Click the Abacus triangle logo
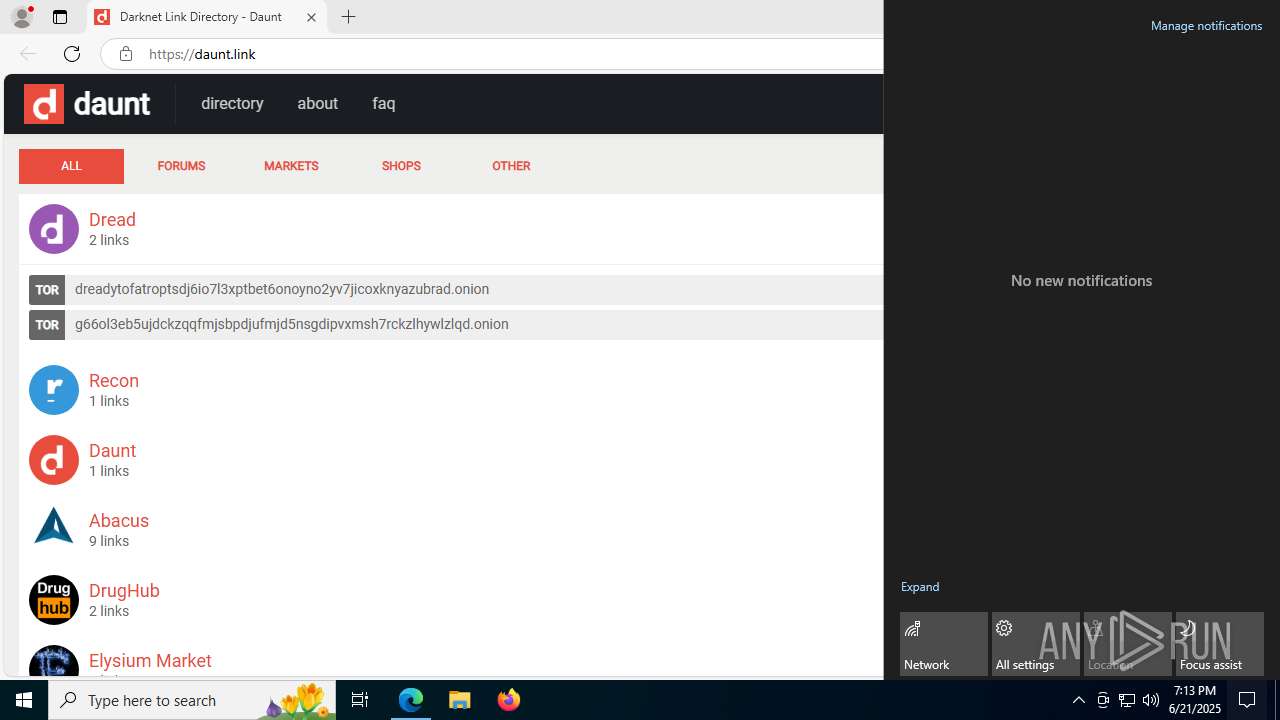Image resolution: width=1280 pixels, height=720 pixels. click(x=54, y=526)
